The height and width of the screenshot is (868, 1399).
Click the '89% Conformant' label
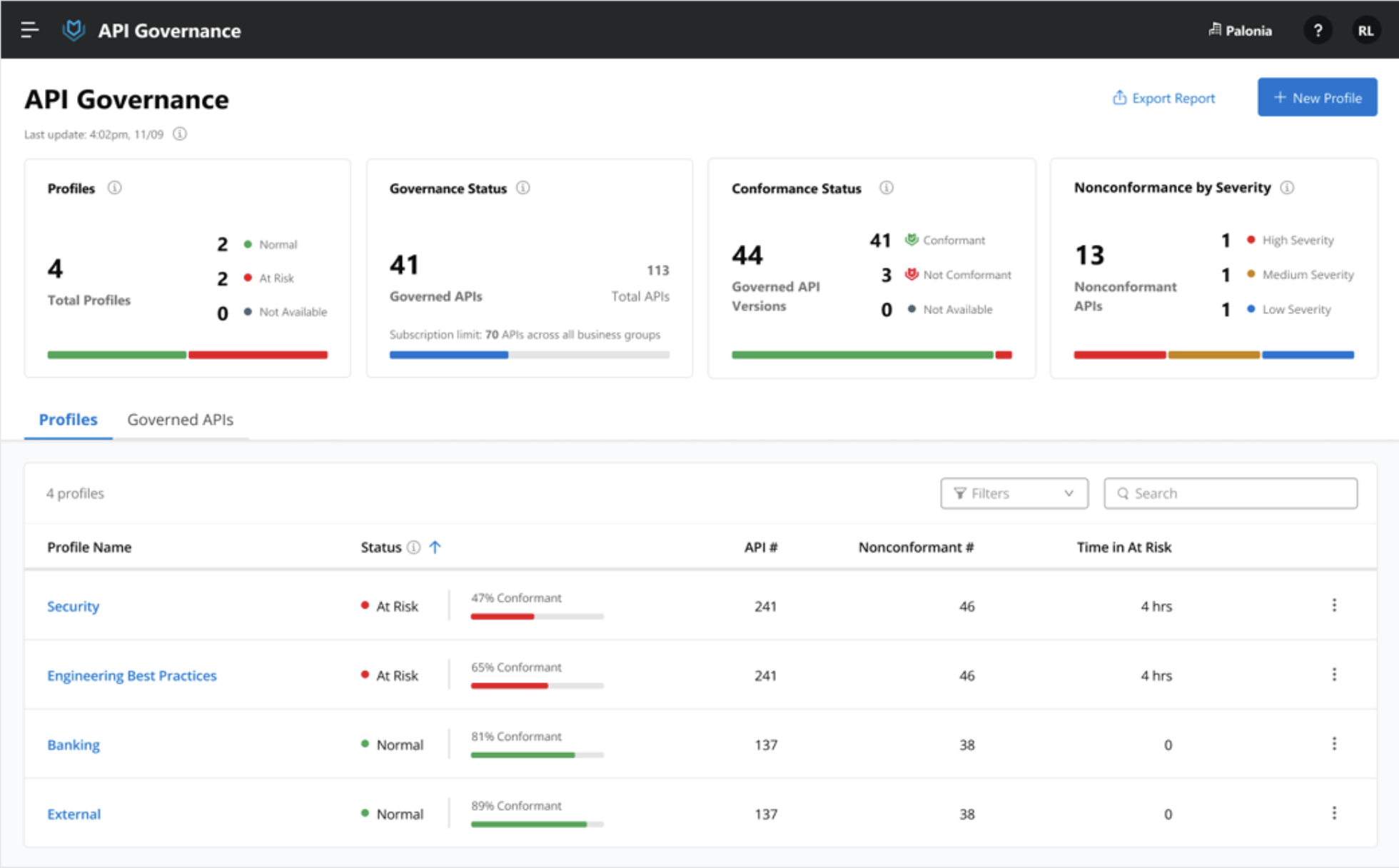click(516, 805)
